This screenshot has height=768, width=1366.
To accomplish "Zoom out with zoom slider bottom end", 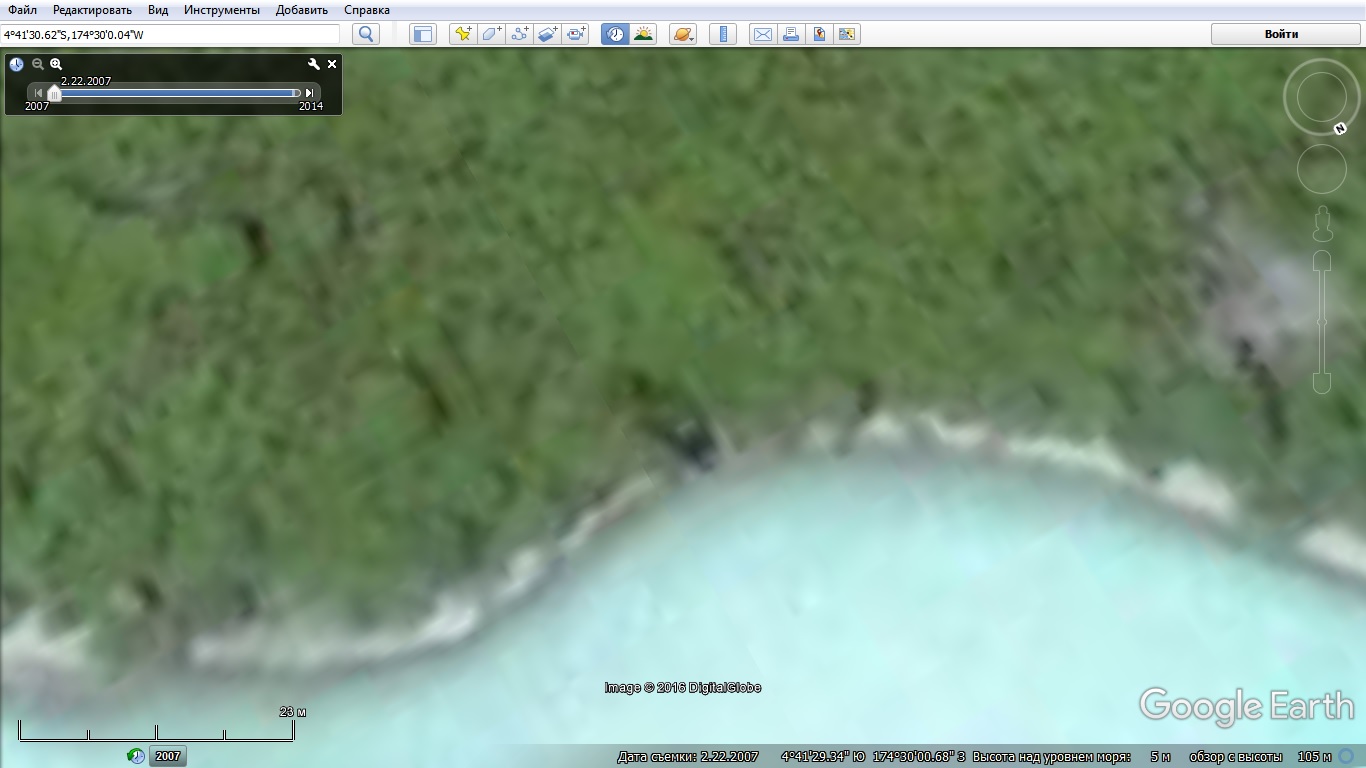I will coord(1322,382).
